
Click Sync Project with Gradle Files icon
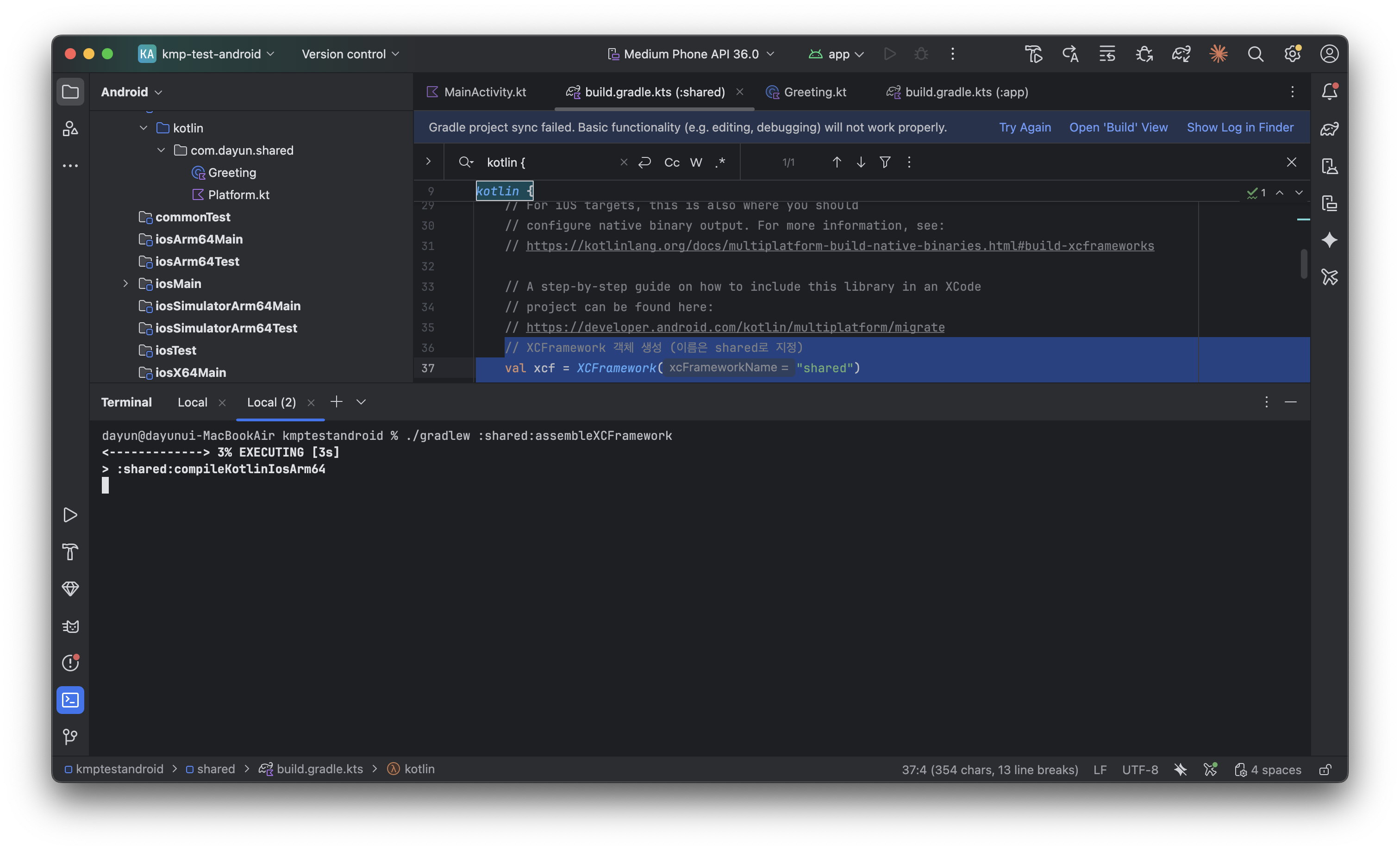[x=1181, y=54]
